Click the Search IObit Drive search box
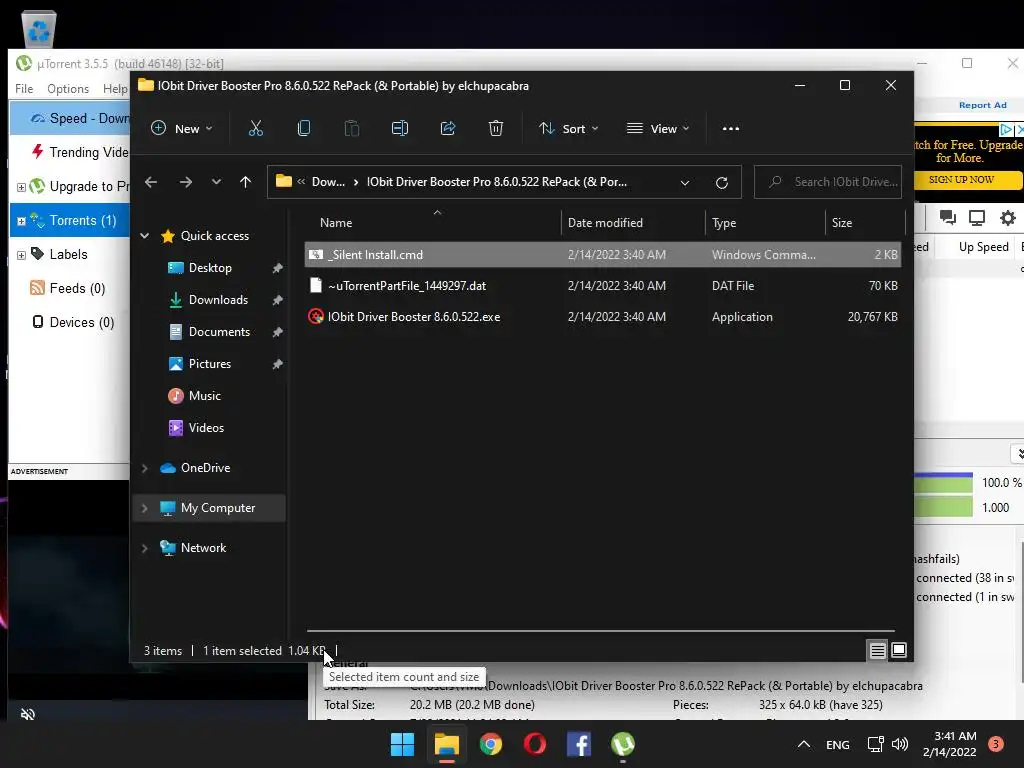This screenshot has width=1024, height=768. tap(828, 182)
